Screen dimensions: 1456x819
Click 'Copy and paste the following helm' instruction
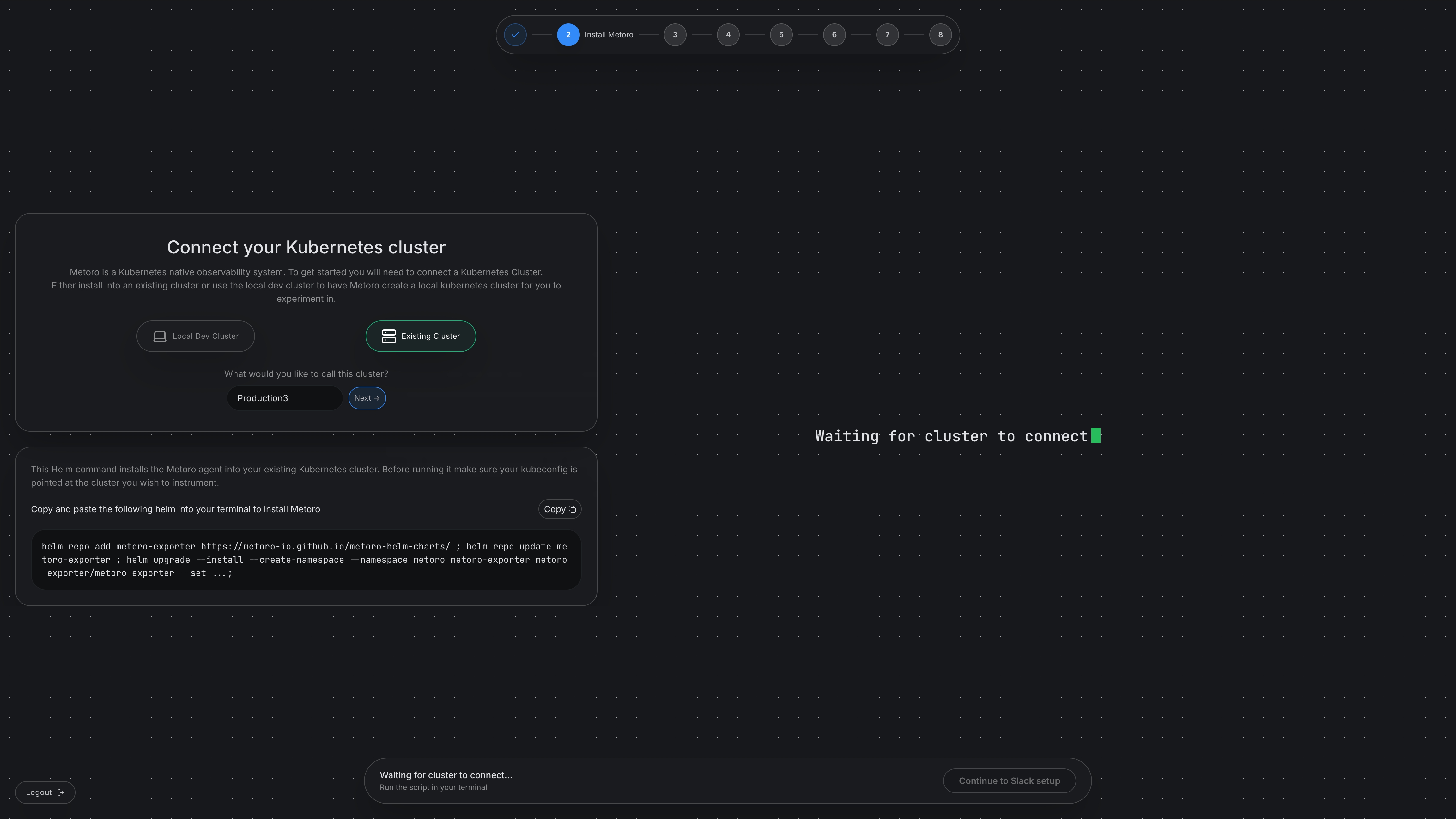point(175,509)
